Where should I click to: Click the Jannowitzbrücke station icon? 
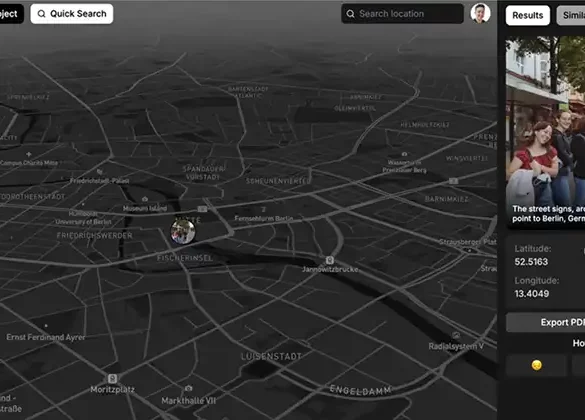tap(330, 260)
